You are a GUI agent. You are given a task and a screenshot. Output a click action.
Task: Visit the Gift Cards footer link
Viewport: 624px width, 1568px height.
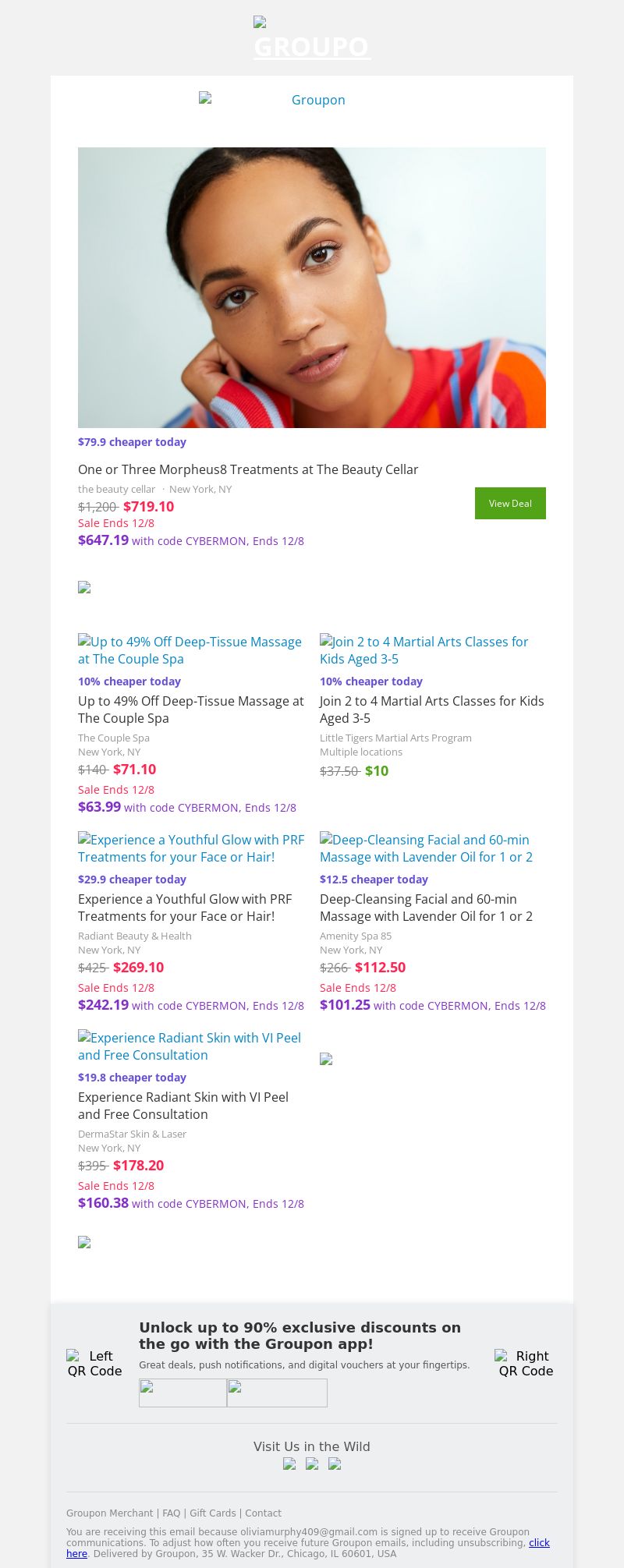click(x=212, y=1513)
